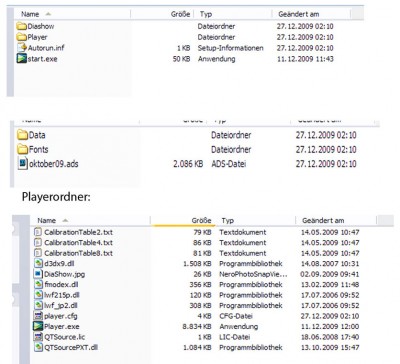Select the d3dx9.dll library icon
This screenshot has height=364, width=400.
click(x=38, y=264)
